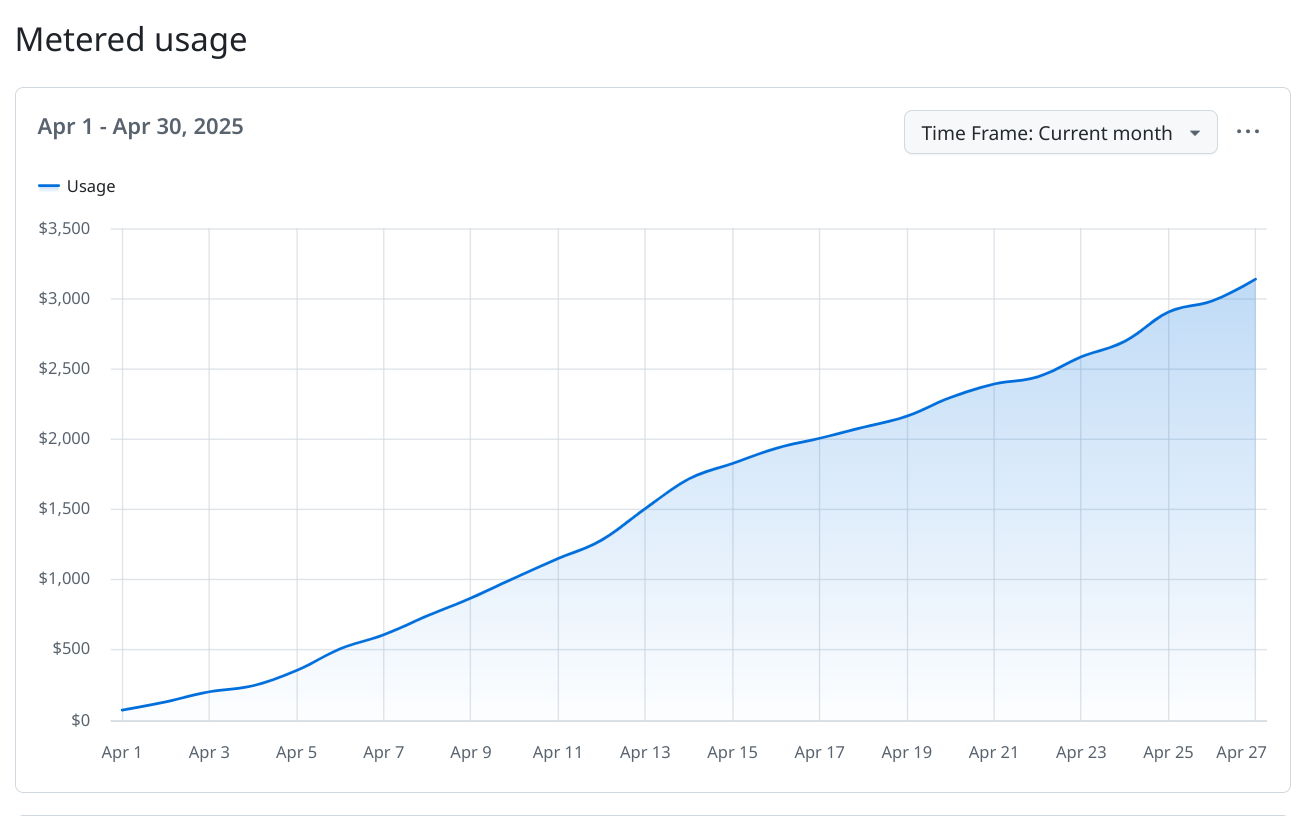
Task: Open the three-dot more options menu
Action: [x=1247, y=132]
